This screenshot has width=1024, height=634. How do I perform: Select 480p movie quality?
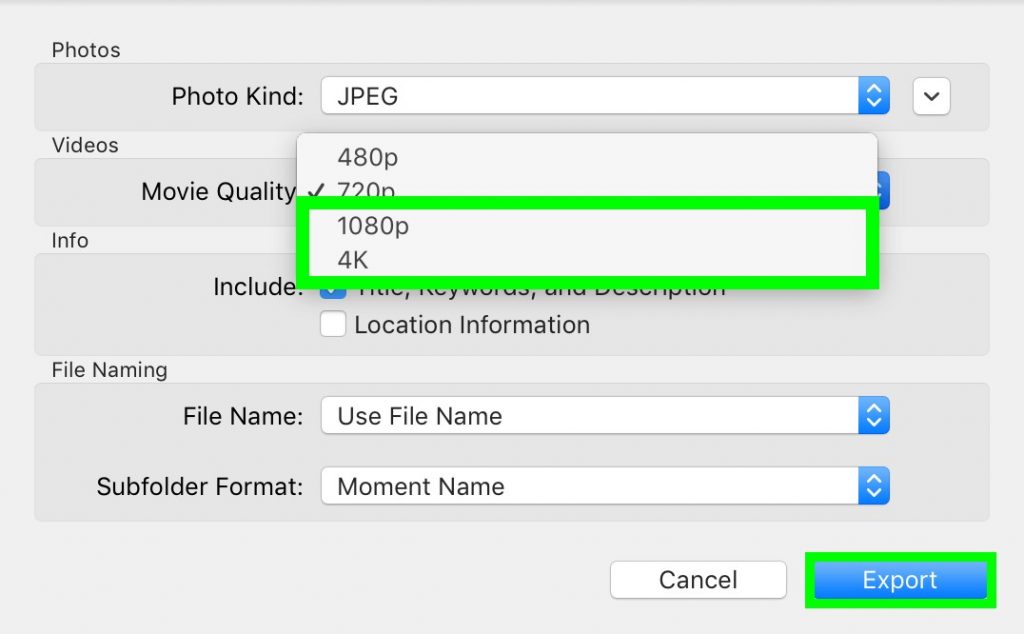tap(587, 157)
